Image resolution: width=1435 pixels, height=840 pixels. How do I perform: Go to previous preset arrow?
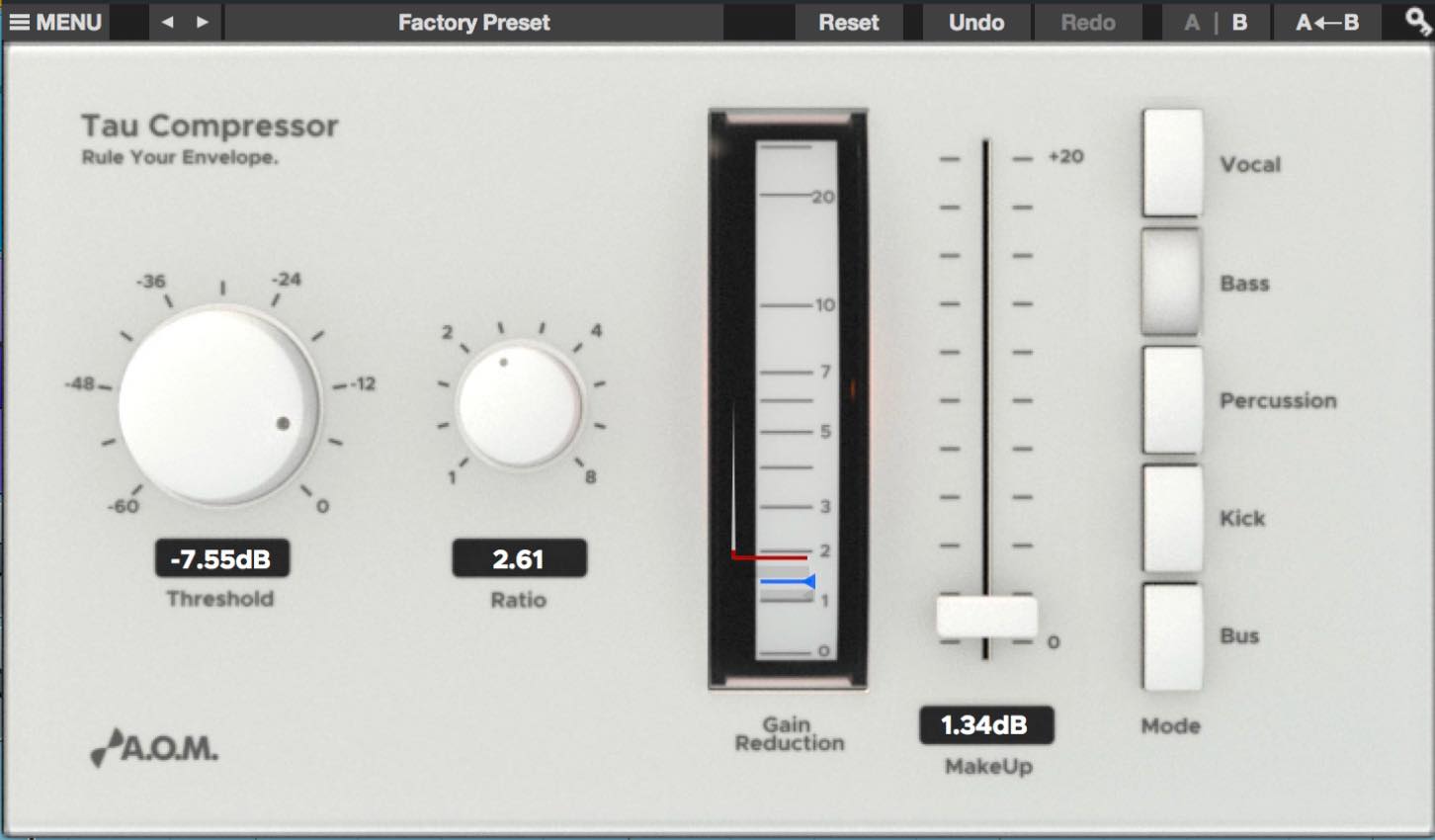[x=167, y=22]
